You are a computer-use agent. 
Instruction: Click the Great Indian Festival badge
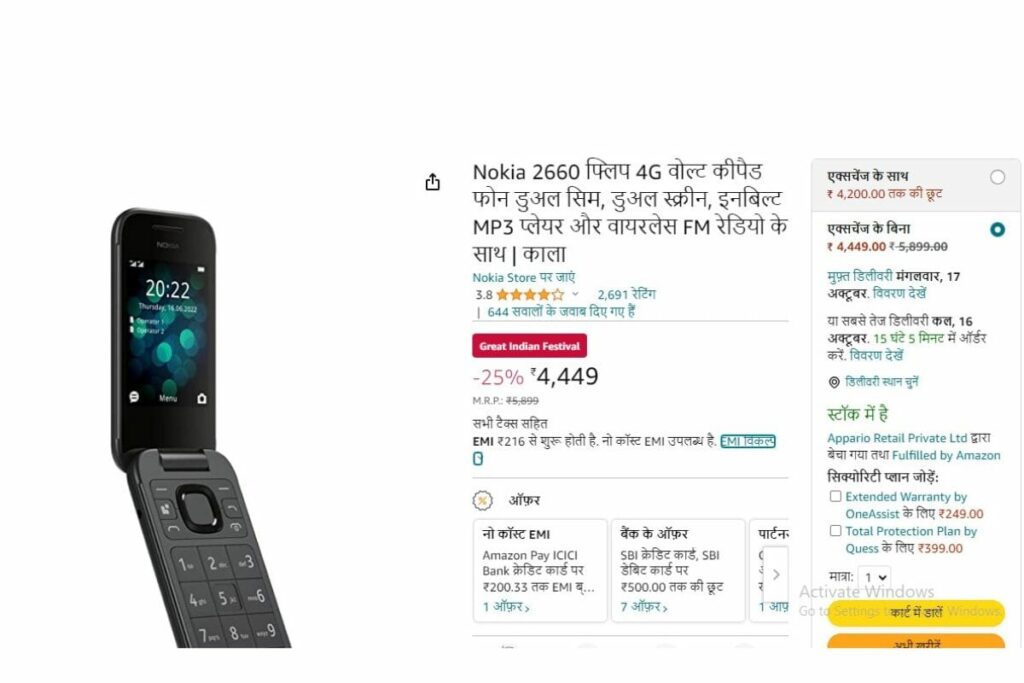(530, 346)
